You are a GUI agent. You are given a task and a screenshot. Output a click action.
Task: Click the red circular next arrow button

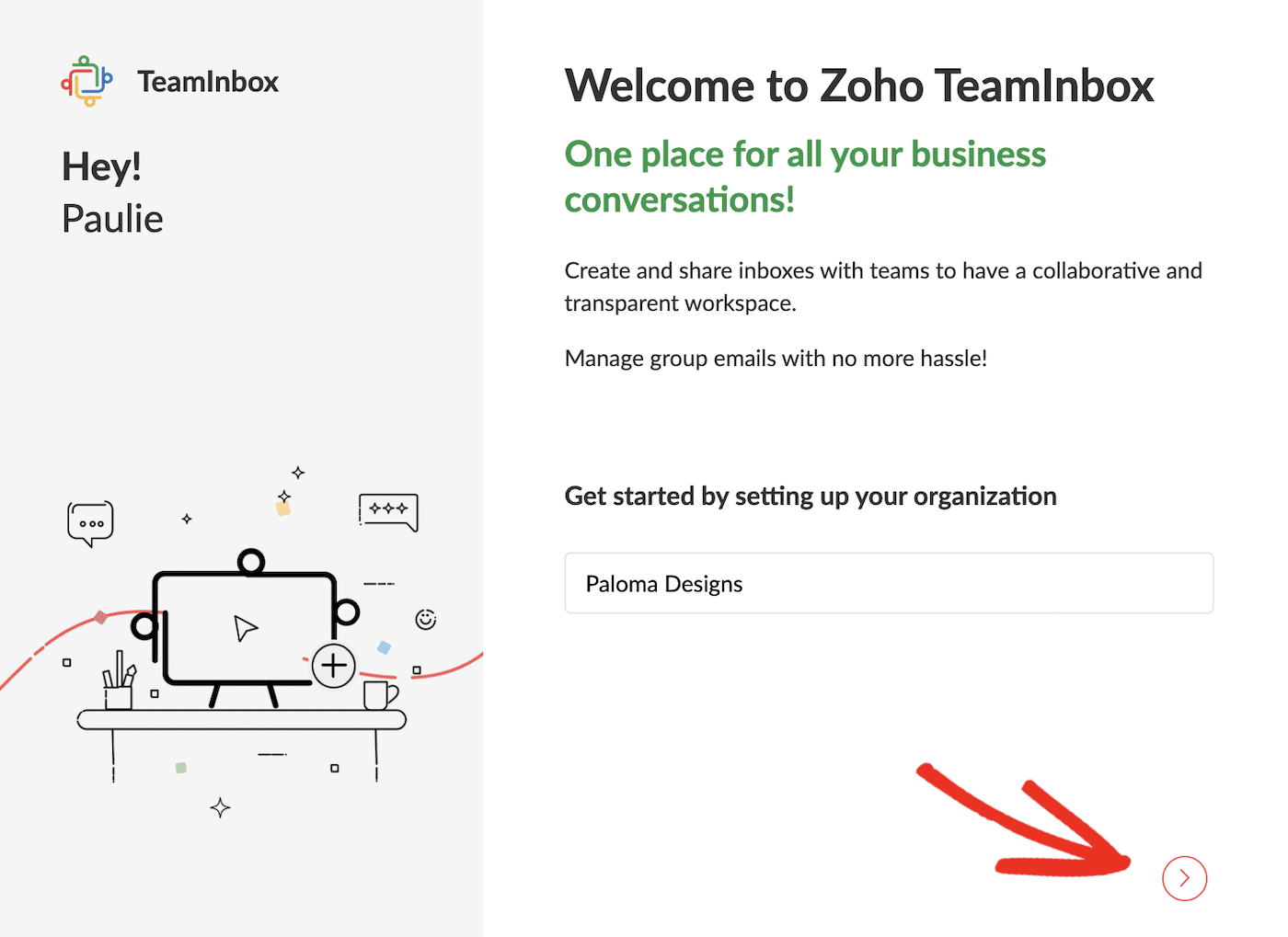tap(1185, 878)
